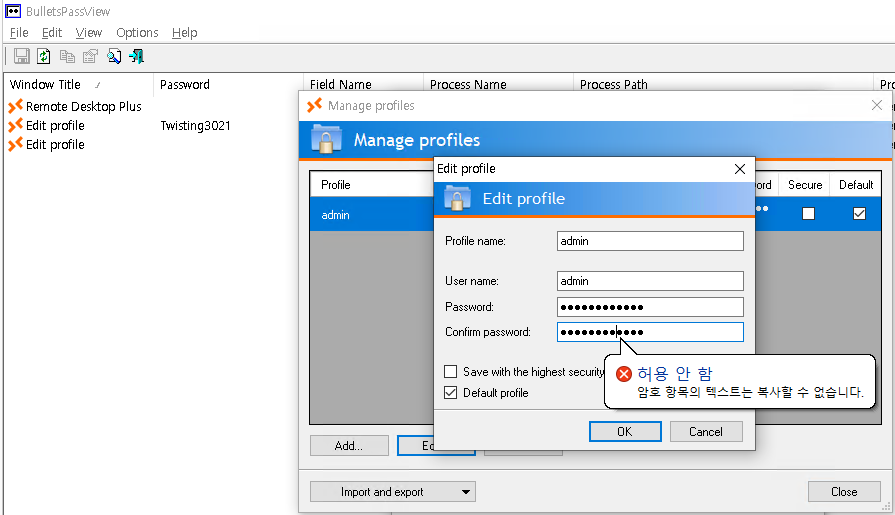Open the Import and export dropdown

(393, 492)
